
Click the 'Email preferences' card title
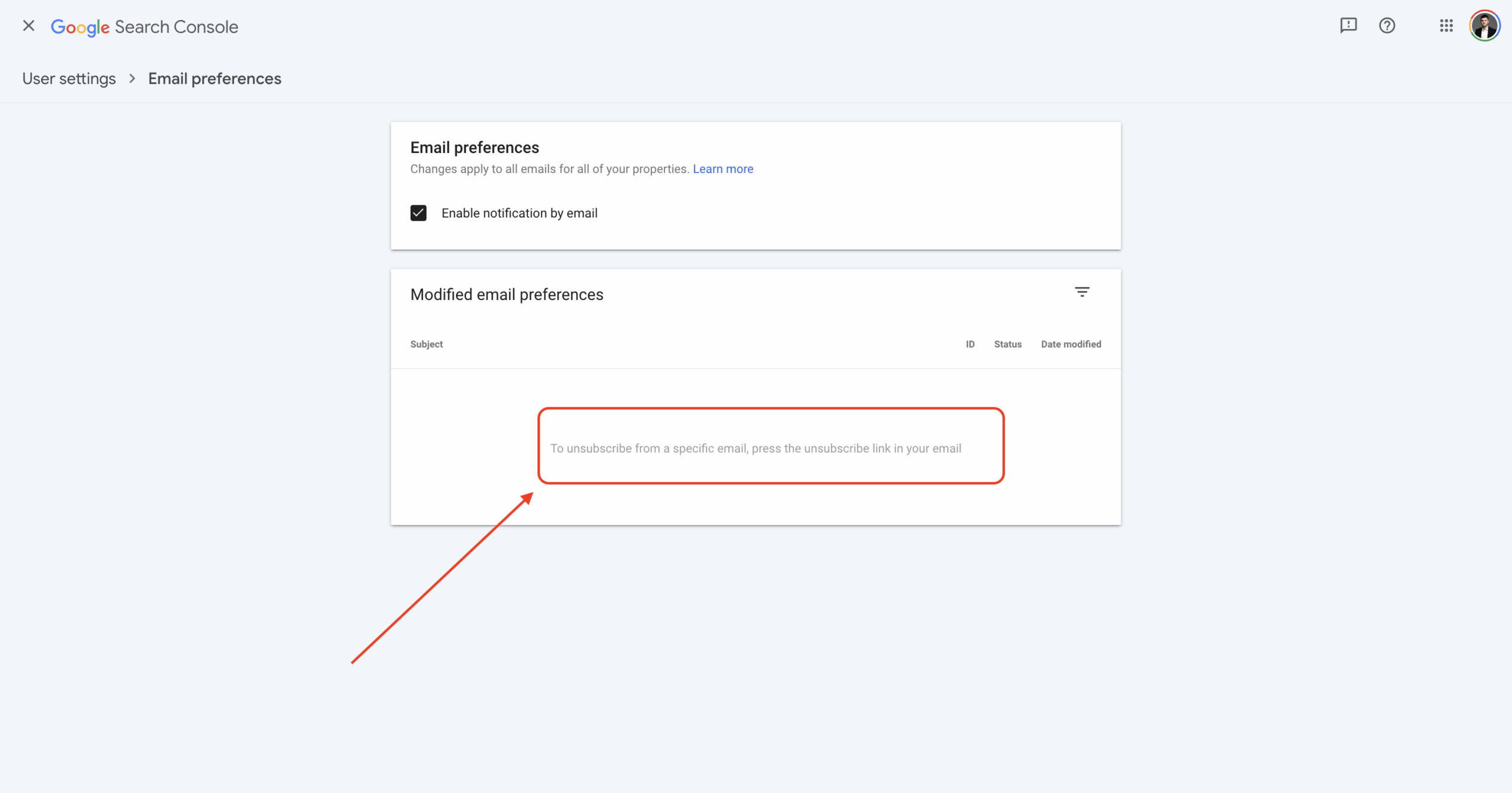(474, 148)
